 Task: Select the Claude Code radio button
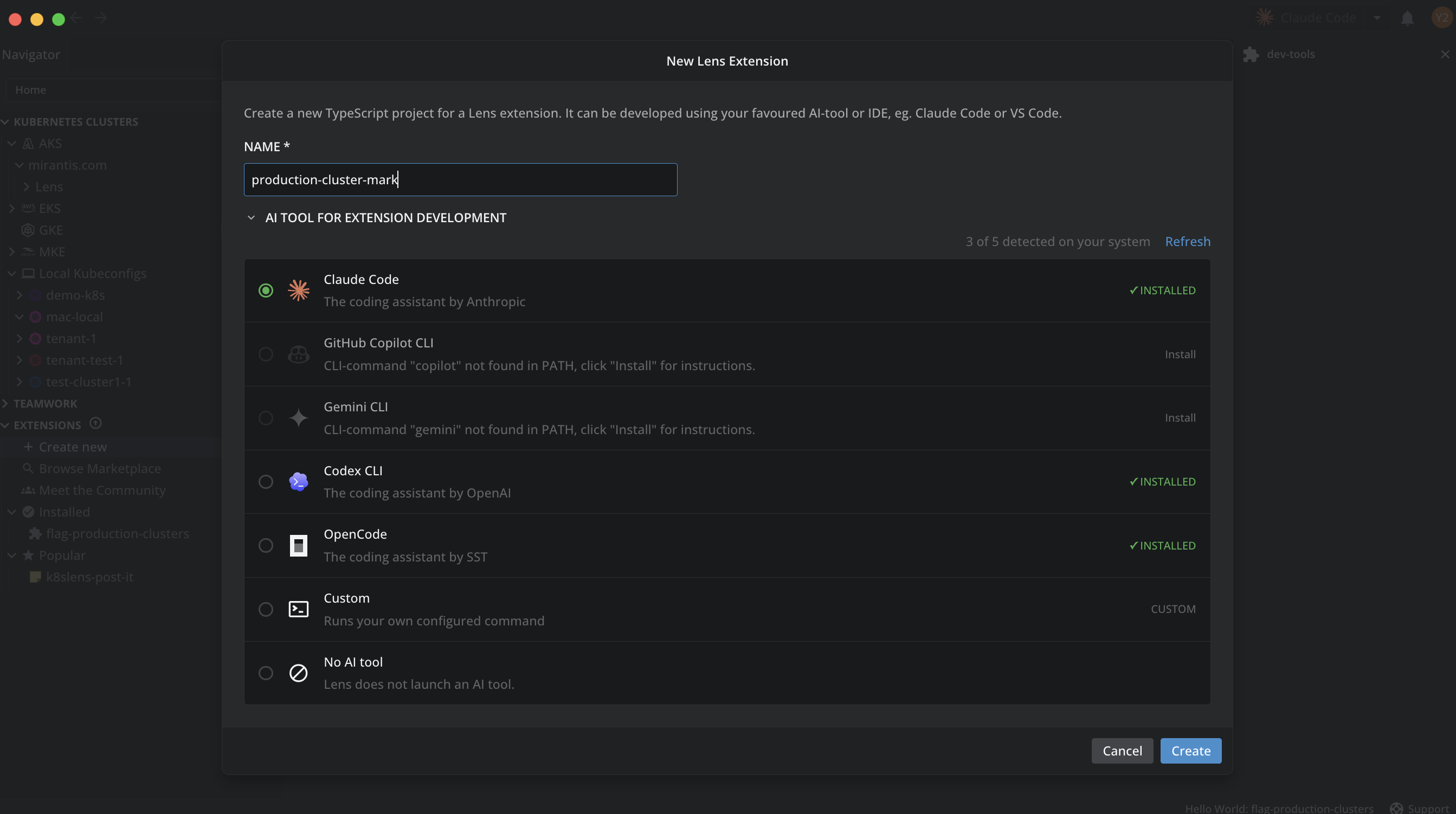[x=266, y=290]
